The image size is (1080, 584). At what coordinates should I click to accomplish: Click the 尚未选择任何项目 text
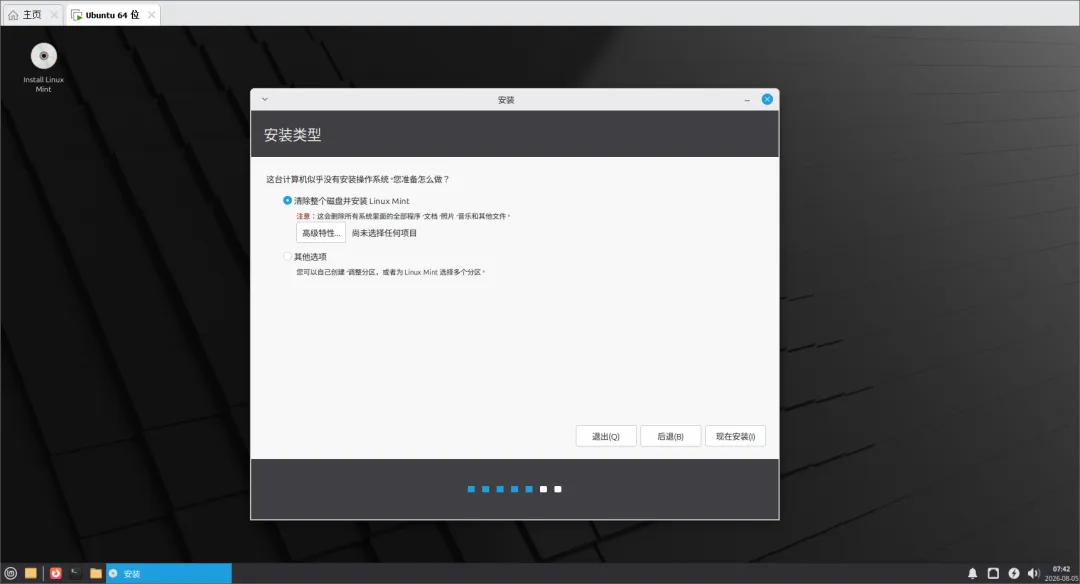point(384,233)
